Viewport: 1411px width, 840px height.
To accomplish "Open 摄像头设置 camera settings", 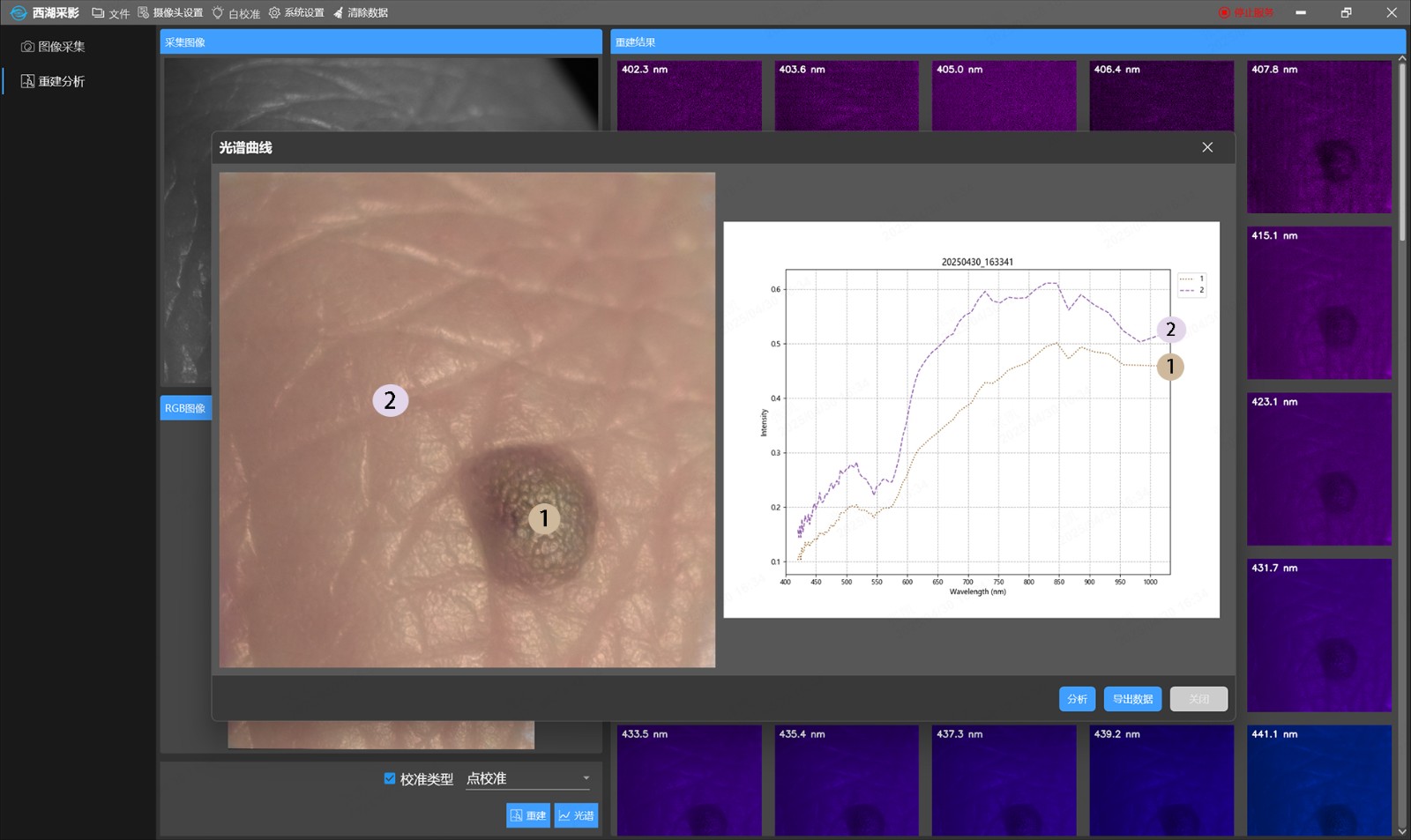I will coord(170,13).
